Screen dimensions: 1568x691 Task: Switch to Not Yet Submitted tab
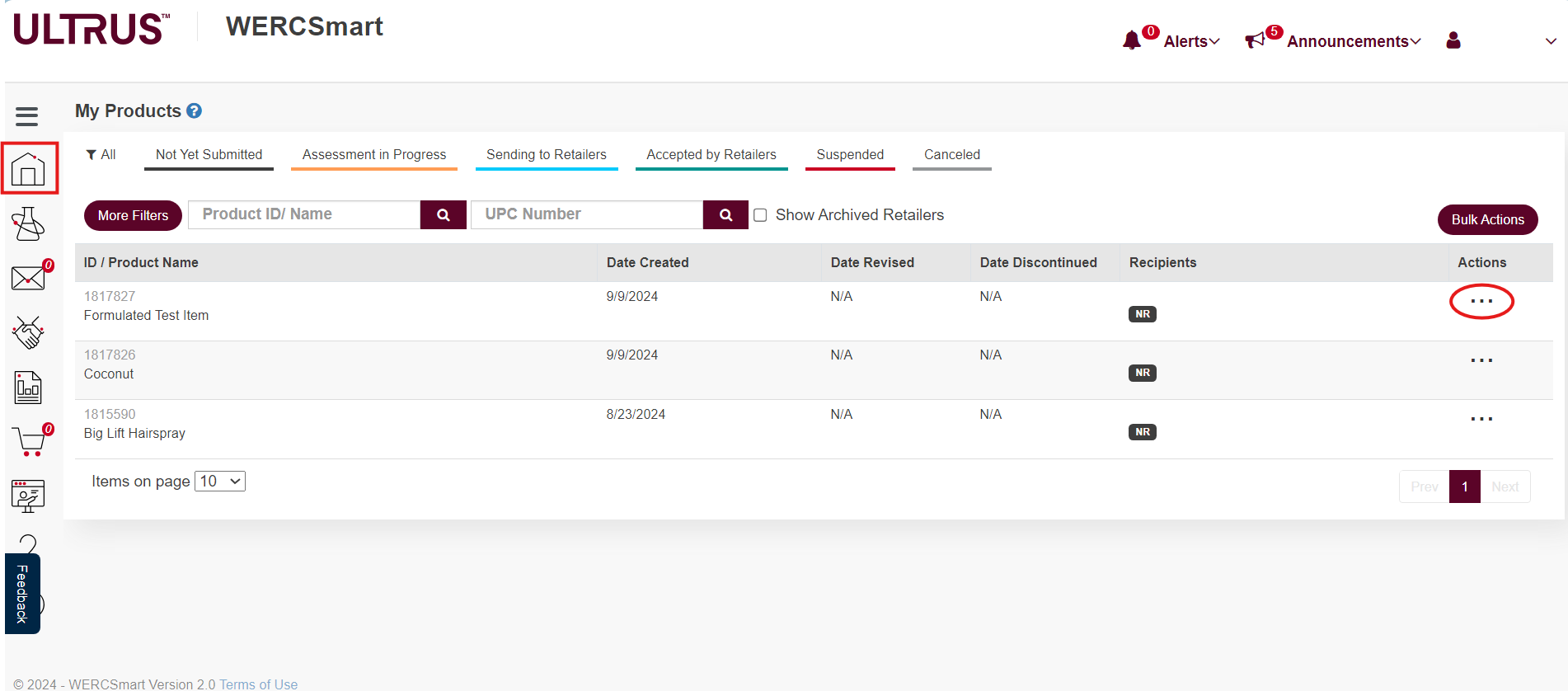click(x=209, y=156)
